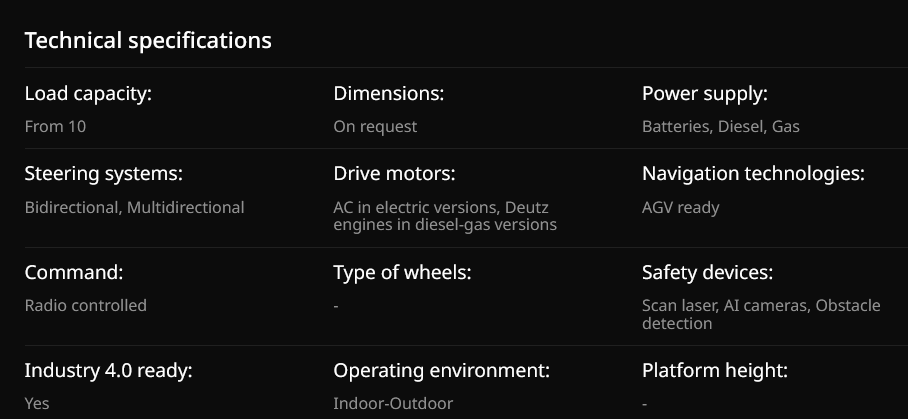Select the Industry 4.0 ready label
908x419 pixels.
pos(108,370)
